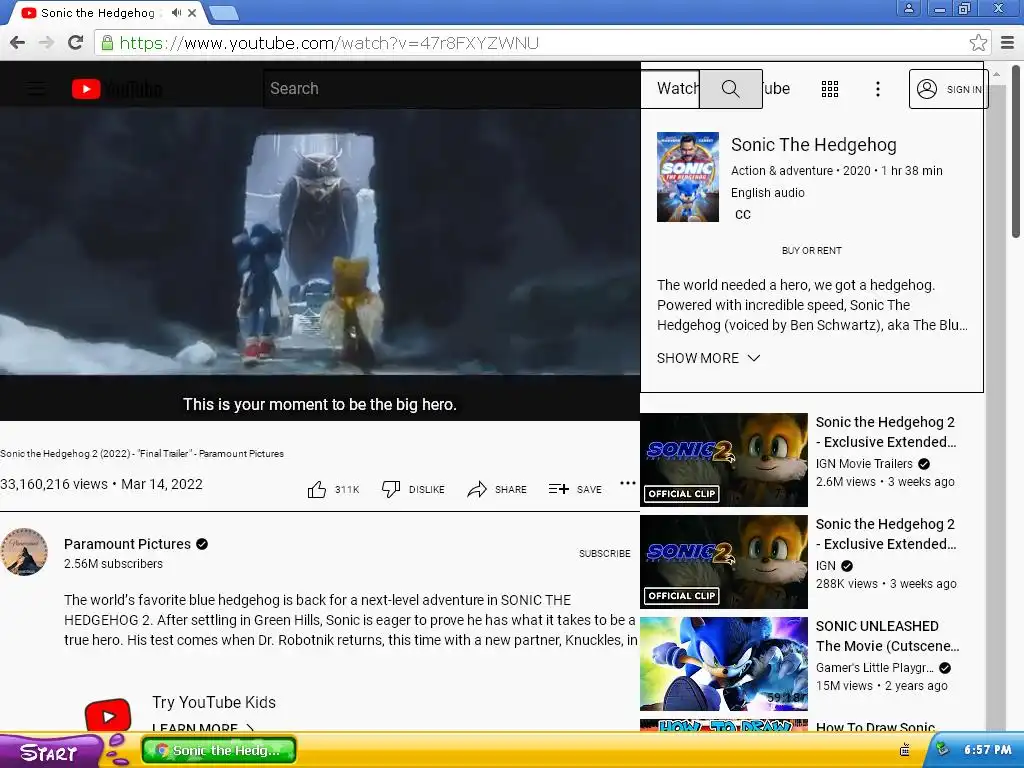Expand movie description with SHOW MORE
This screenshot has width=1024, height=768.
pyautogui.click(x=709, y=358)
